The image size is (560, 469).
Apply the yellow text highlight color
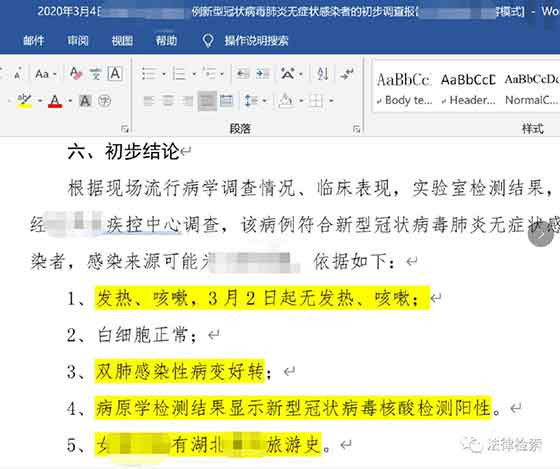point(24,101)
